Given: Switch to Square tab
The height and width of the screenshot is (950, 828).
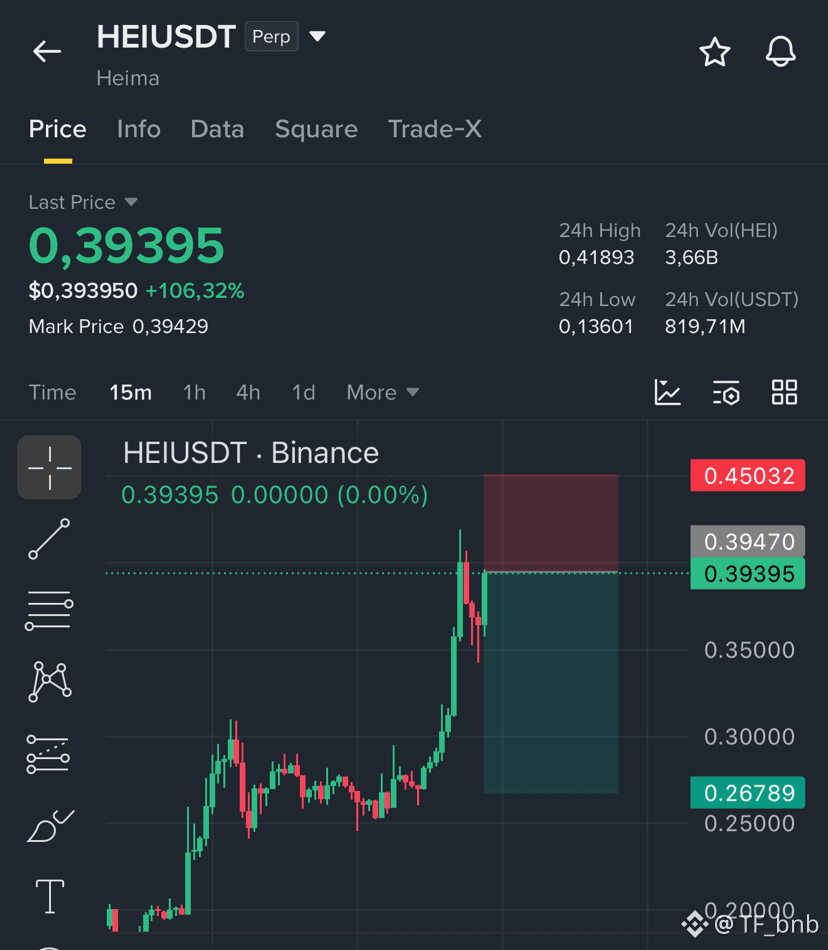Looking at the screenshot, I should tap(316, 129).
